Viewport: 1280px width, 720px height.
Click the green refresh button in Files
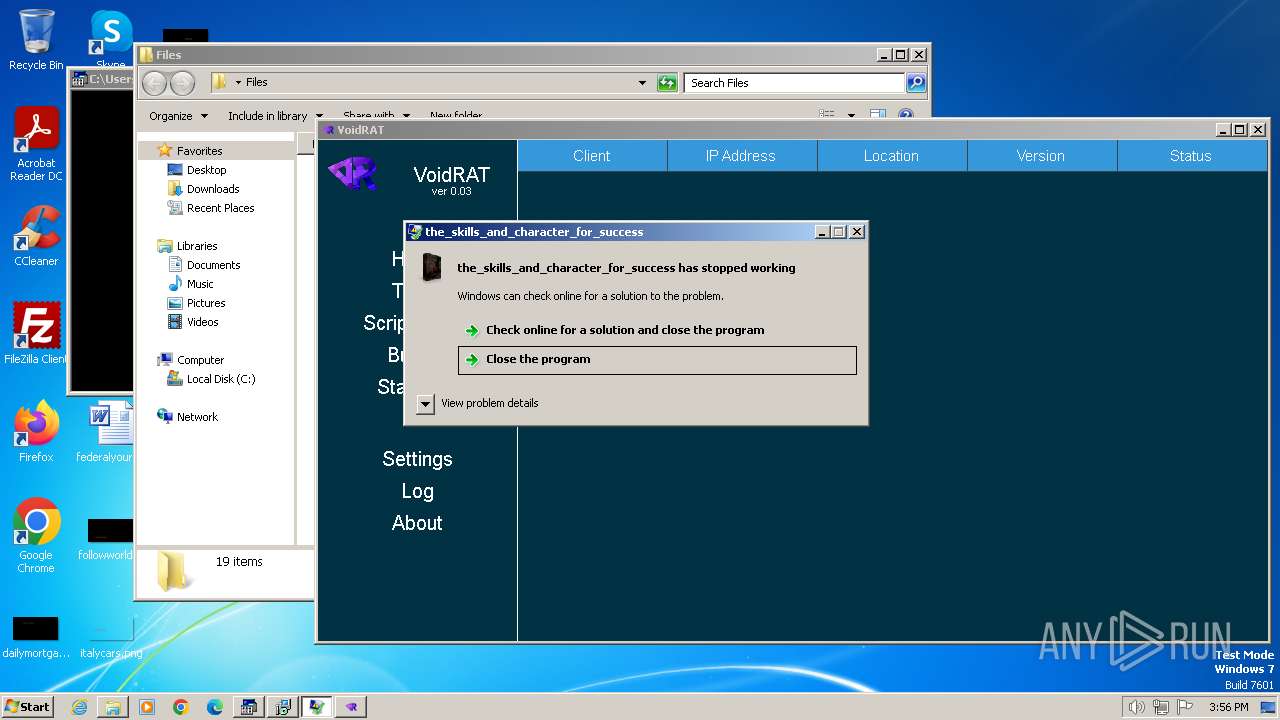point(667,83)
